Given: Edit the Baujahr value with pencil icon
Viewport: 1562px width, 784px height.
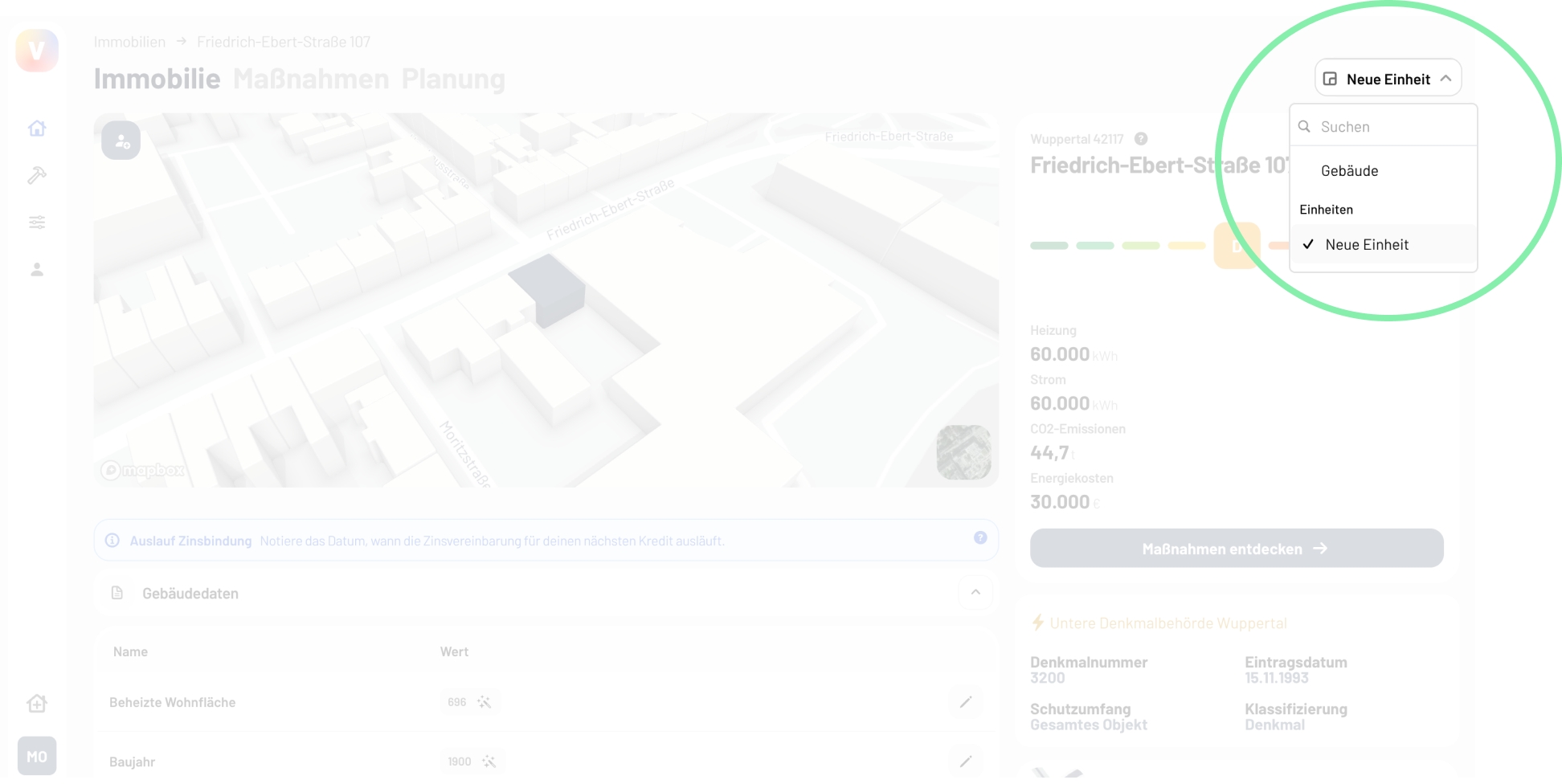Looking at the screenshot, I should [966, 762].
